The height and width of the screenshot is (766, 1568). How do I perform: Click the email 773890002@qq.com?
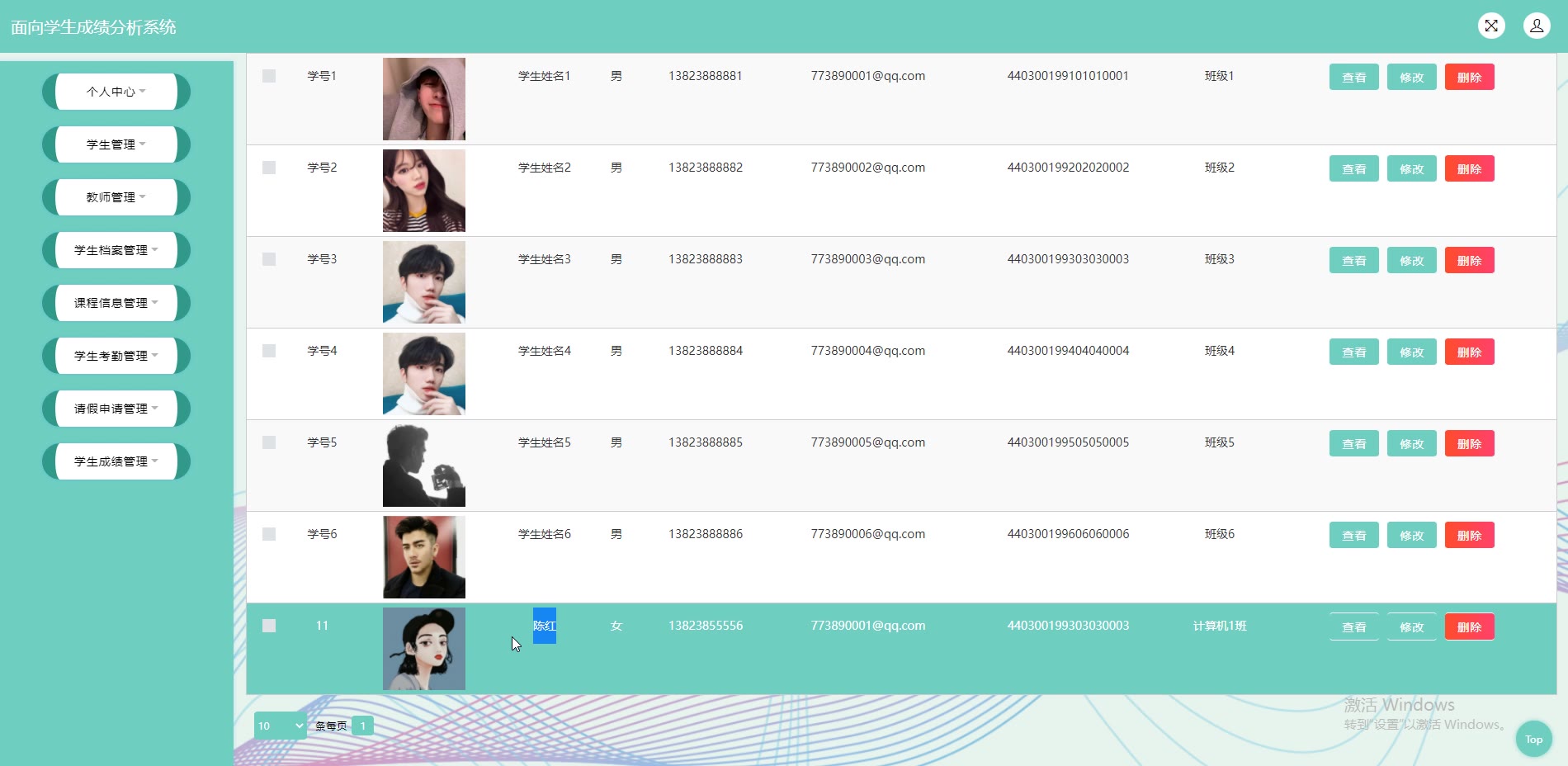point(868,168)
